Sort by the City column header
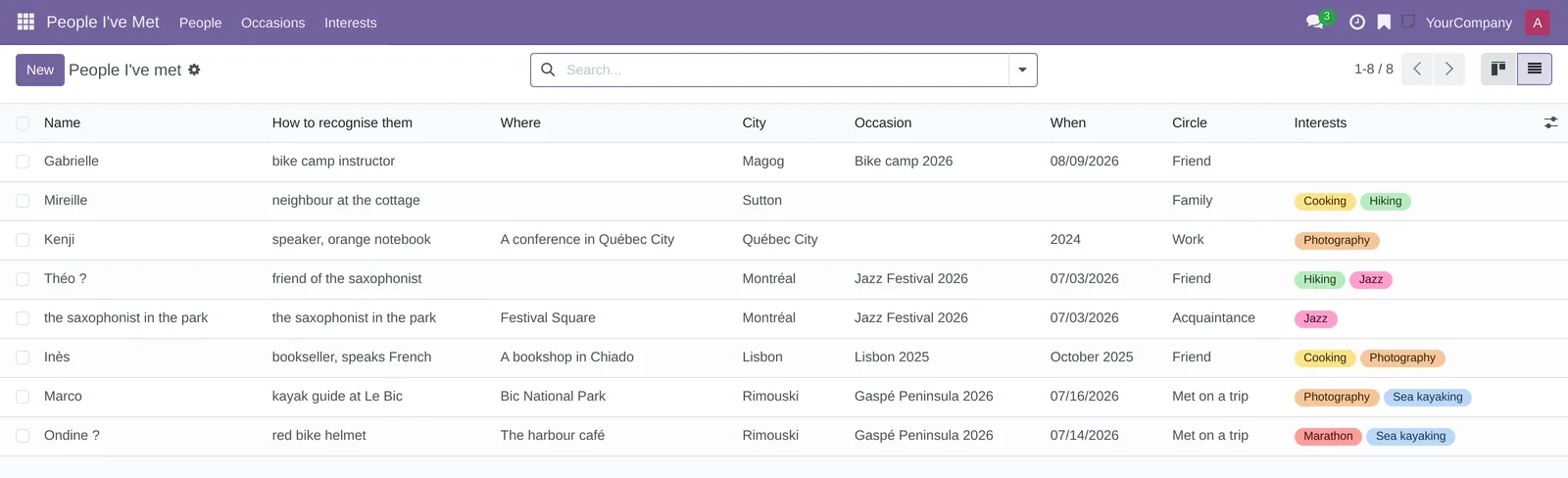This screenshot has width=1568, height=478. pos(754,122)
